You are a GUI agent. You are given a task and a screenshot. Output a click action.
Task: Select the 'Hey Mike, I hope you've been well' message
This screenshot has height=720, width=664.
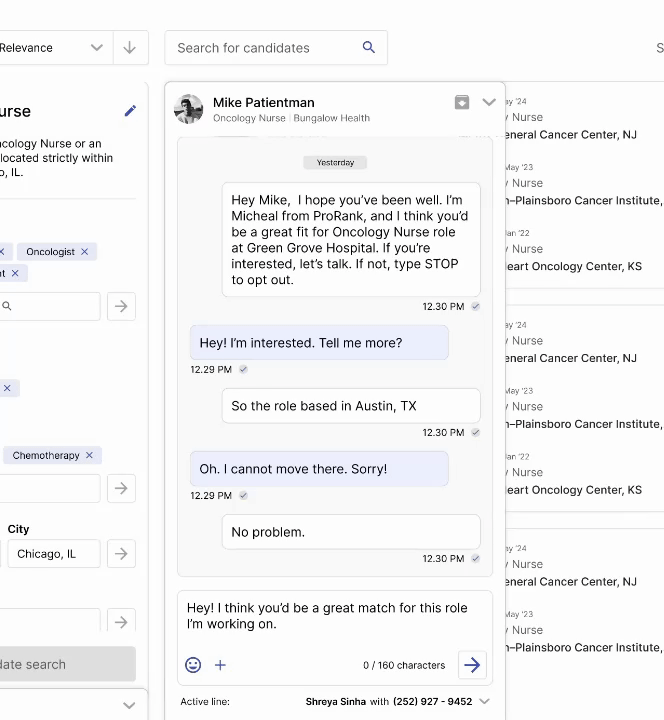(x=351, y=240)
